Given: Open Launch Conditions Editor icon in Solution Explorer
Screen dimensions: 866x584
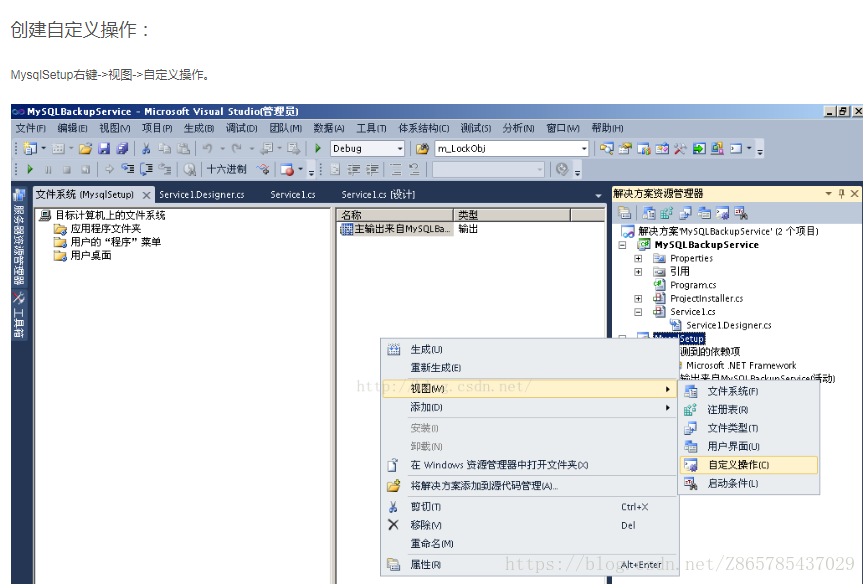Looking at the screenshot, I should click(741, 213).
